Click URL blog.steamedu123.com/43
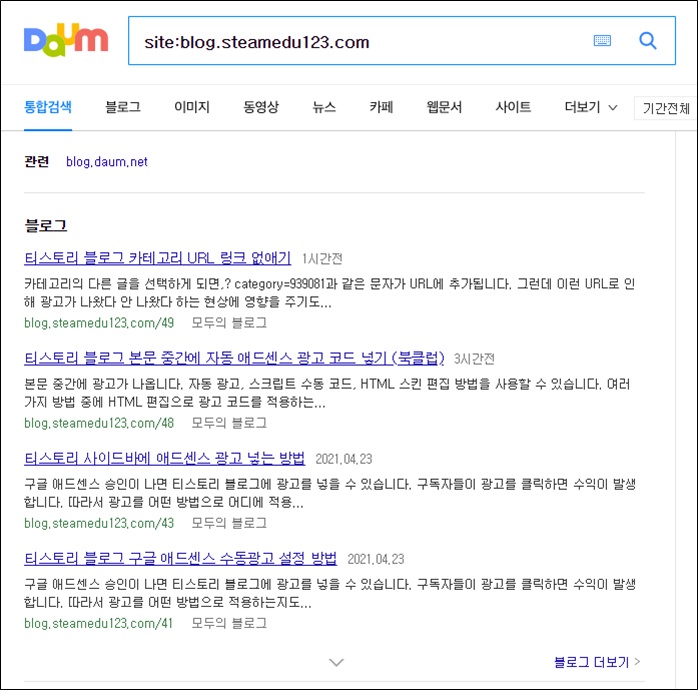This screenshot has height=690, width=698. click(99, 523)
